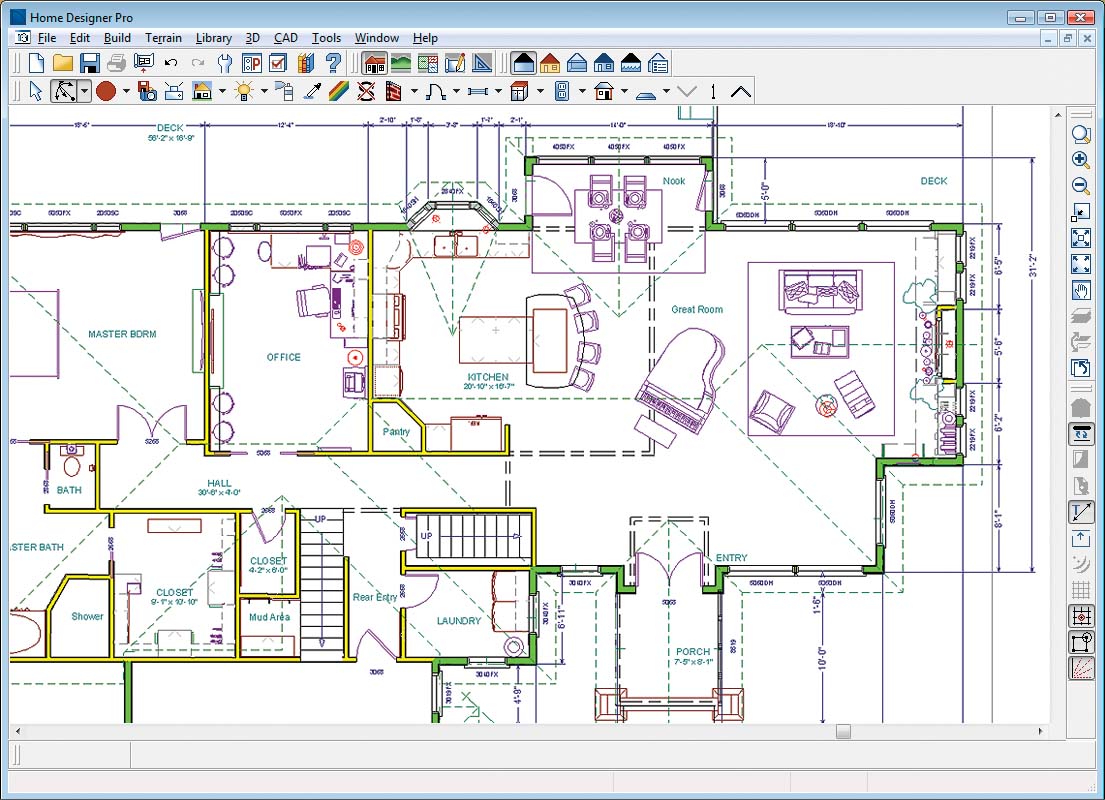Toggle the square with circle snap button

coord(1080,642)
